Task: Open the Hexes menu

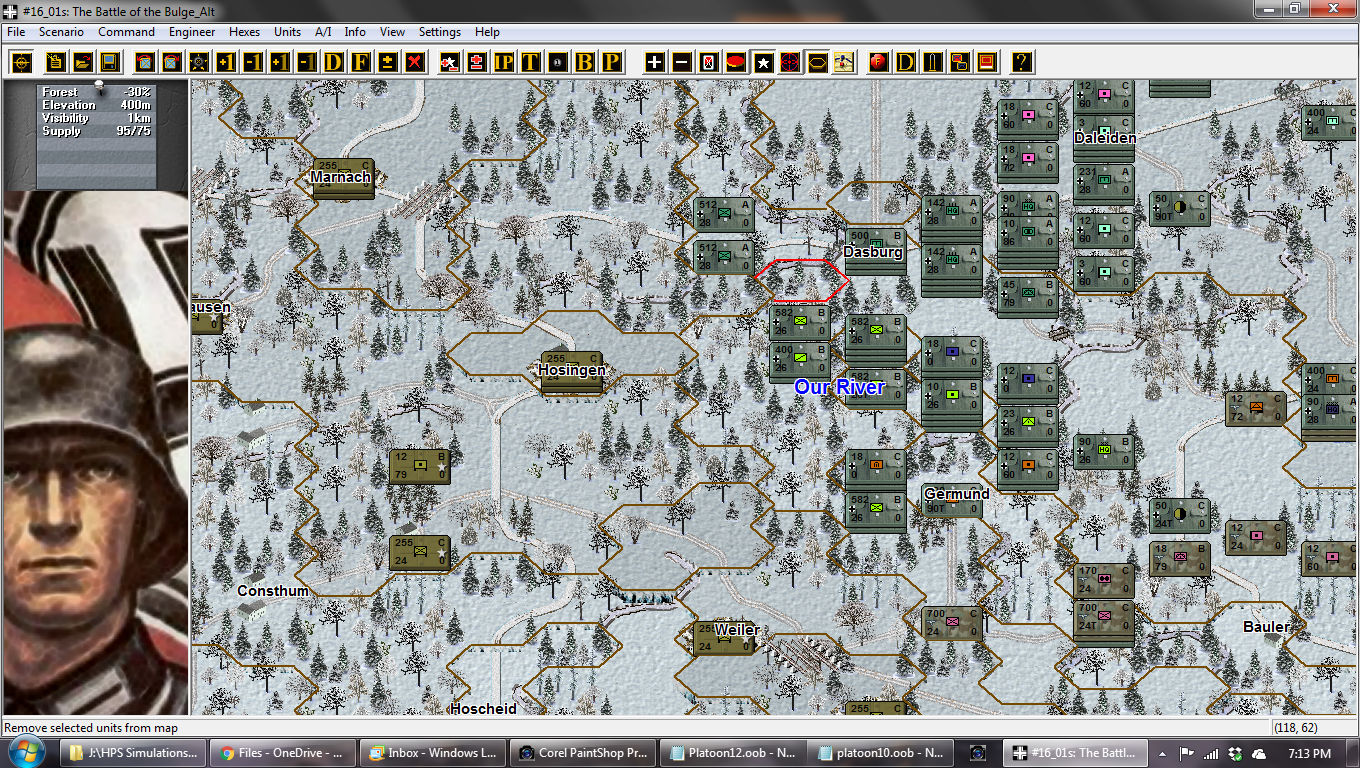Action: tap(244, 32)
